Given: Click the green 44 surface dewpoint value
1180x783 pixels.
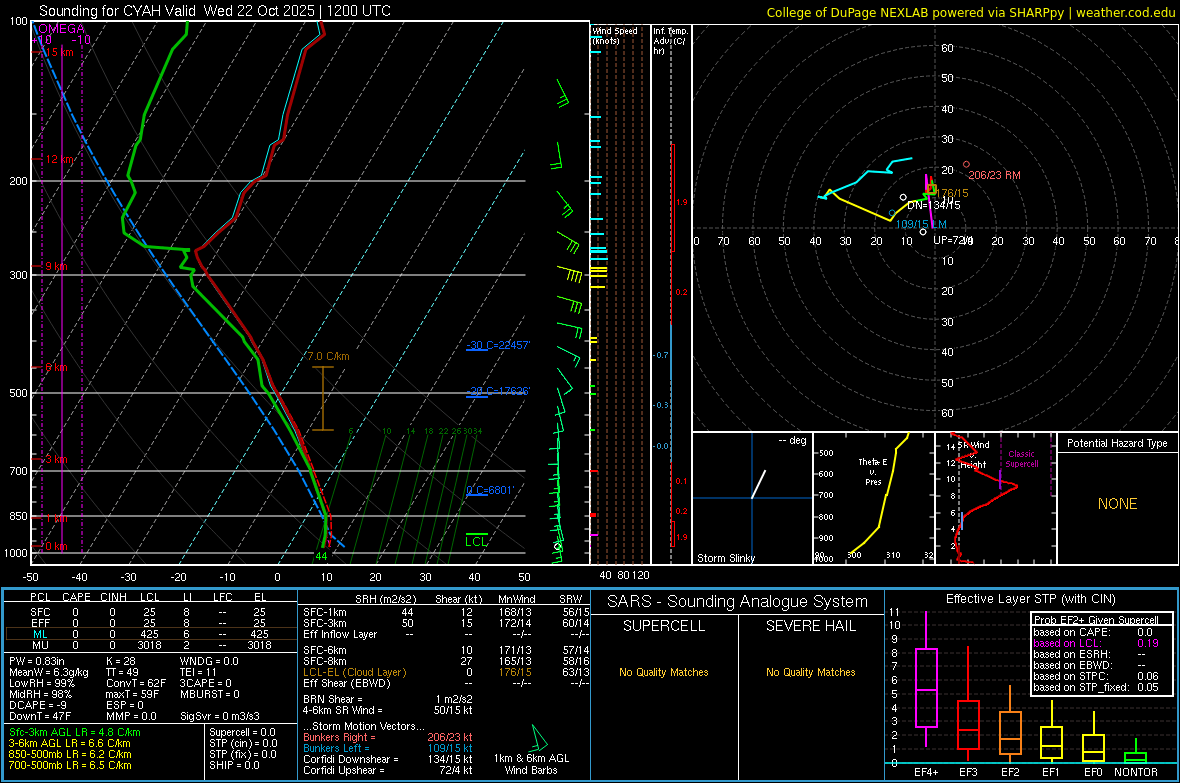Looking at the screenshot, I should pos(321,556).
